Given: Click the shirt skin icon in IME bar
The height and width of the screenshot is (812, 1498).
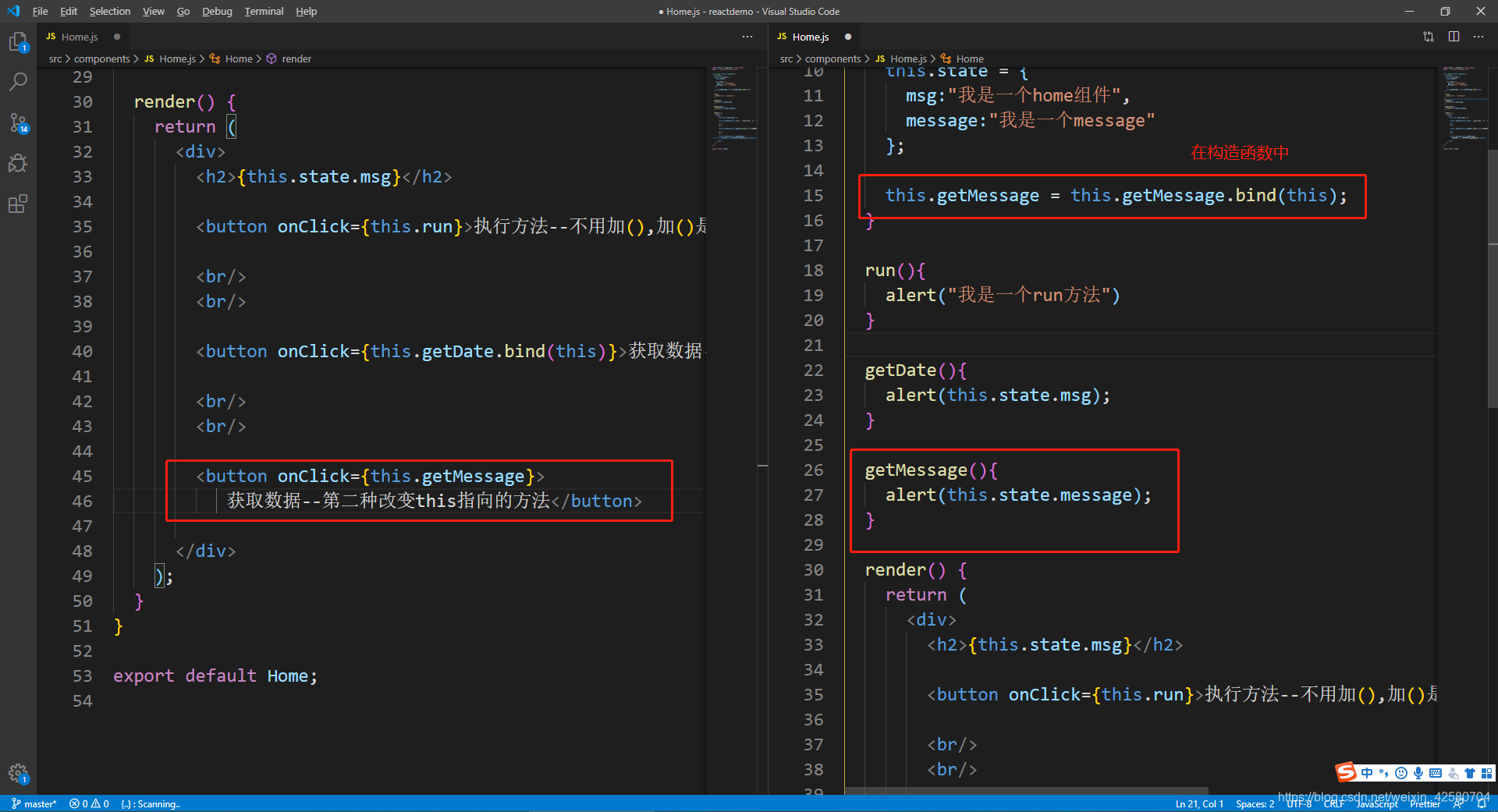Looking at the screenshot, I should tap(1470, 773).
